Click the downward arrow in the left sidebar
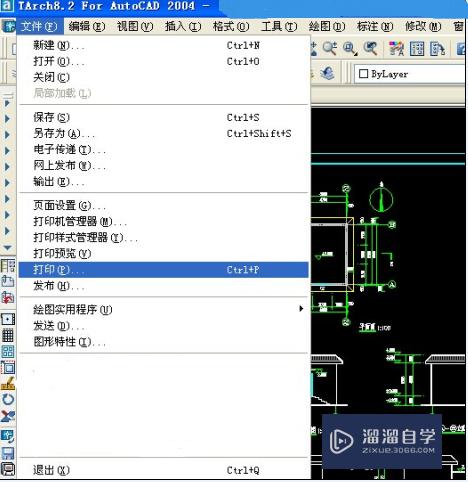The height and width of the screenshot is (482, 468). [7, 248]
